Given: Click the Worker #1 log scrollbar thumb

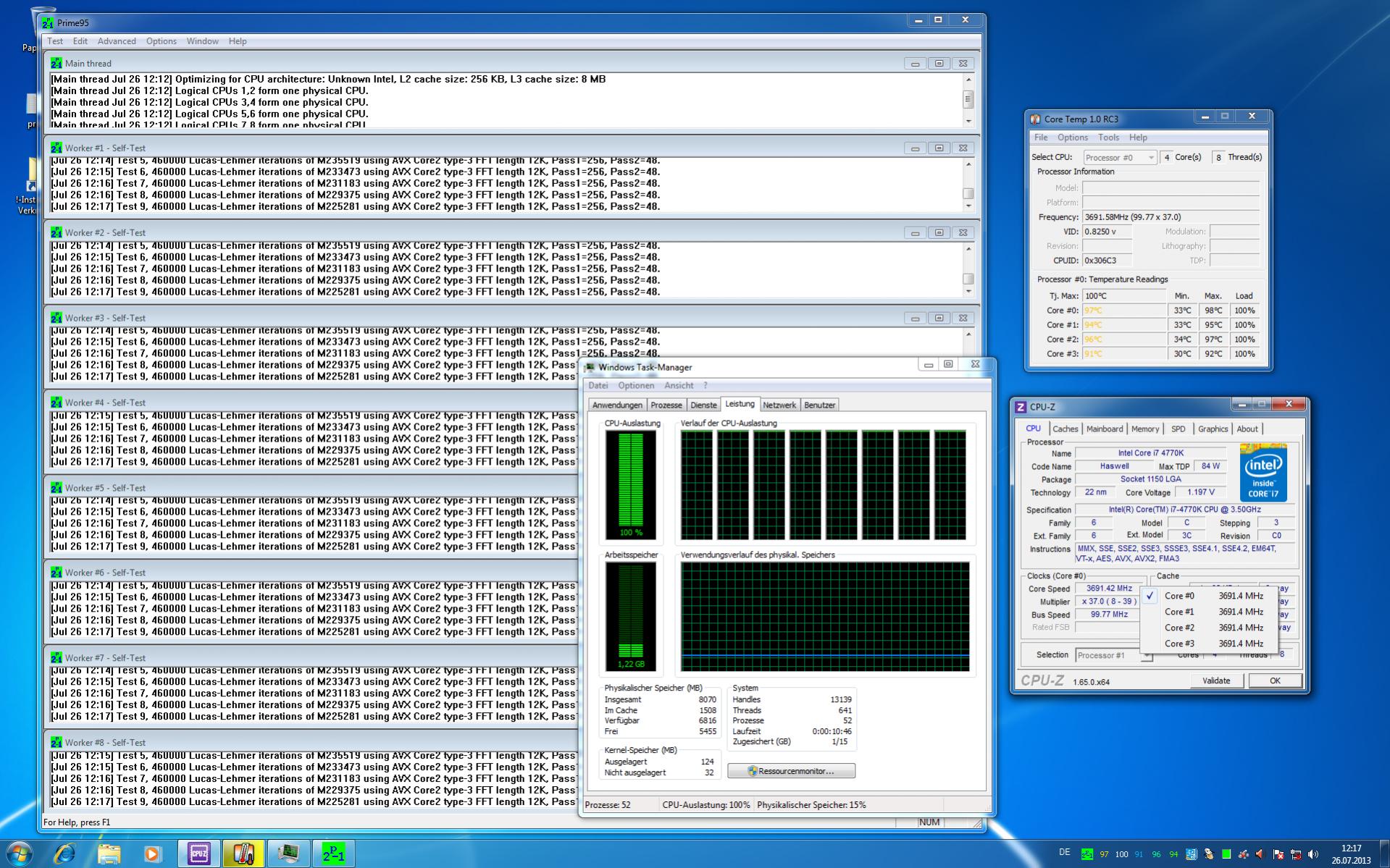Looking at the screenshot, I should click(968, 193).
